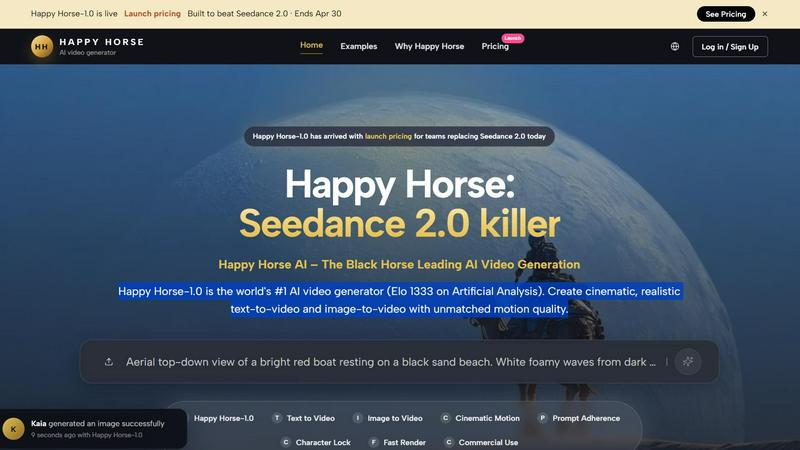Go to the Home nav tab
The height and width of the screenshot is (450, 800).
[311, 45]
